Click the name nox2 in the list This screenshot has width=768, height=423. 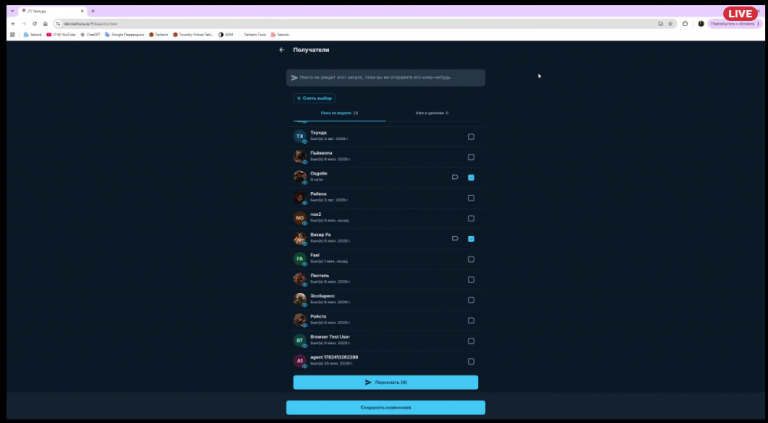pyautogui.click(x=316, y=214)
